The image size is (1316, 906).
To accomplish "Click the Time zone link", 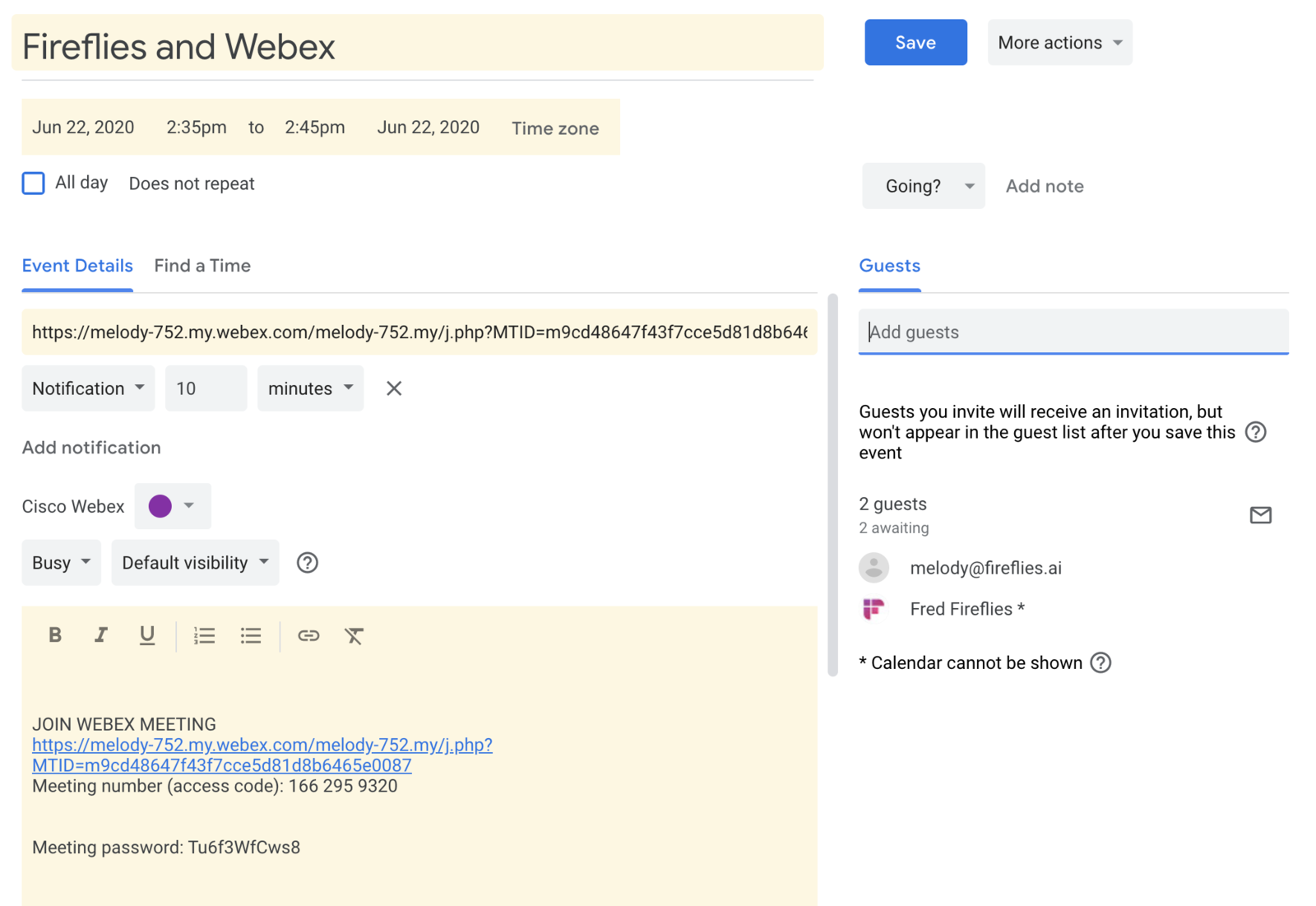I will 555,128.
